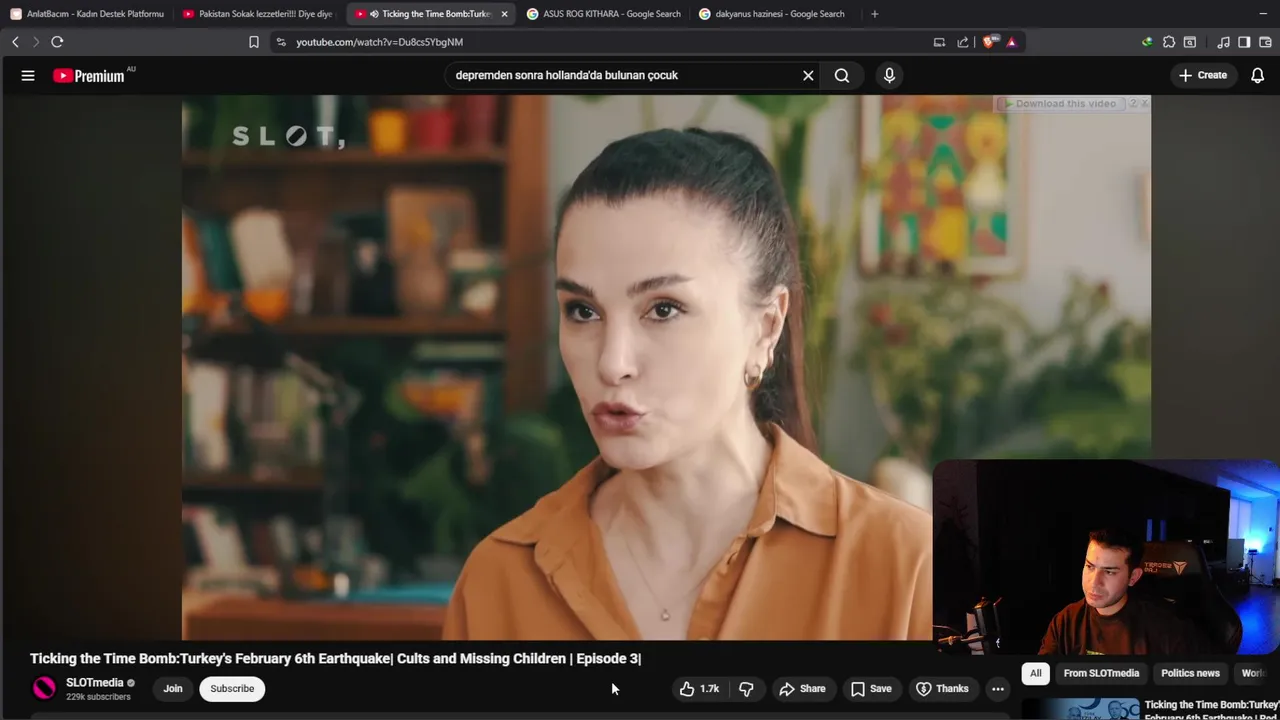Click the browser address bar URL
This screenshot has height=720, width=1280.
[379, 42]
